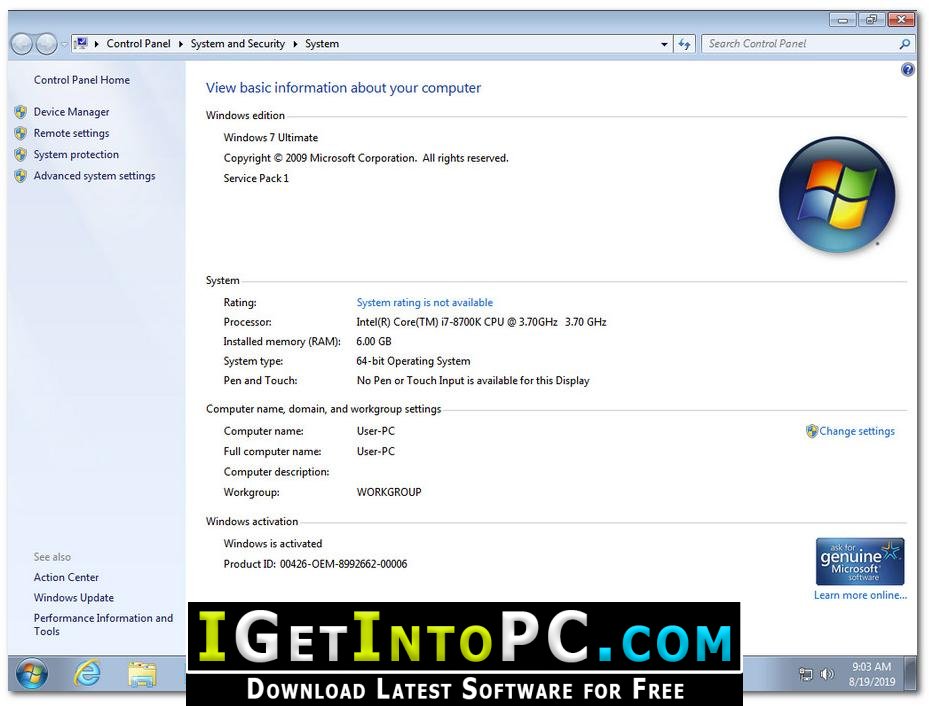Image resolution: width=929 pixels, height=706 pixels.
Task: Click the Service Pack 1 text
Action: pyautogui.click(x=256, y=178)
